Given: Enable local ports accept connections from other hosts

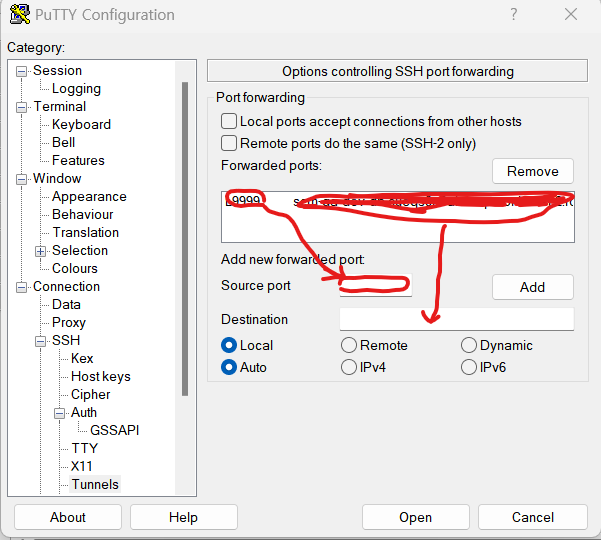Looking at the screenshot, I should pyautogui.click(x=229, y=121).
